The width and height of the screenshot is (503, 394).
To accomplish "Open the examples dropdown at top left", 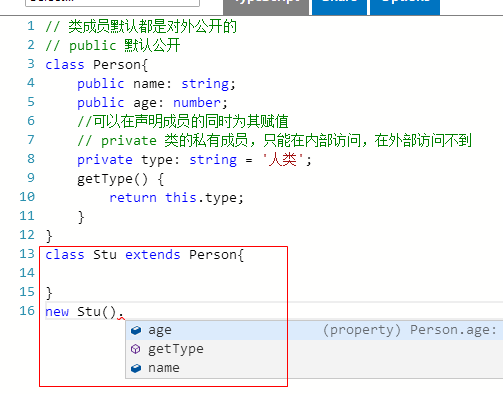I will click(112, 3).
